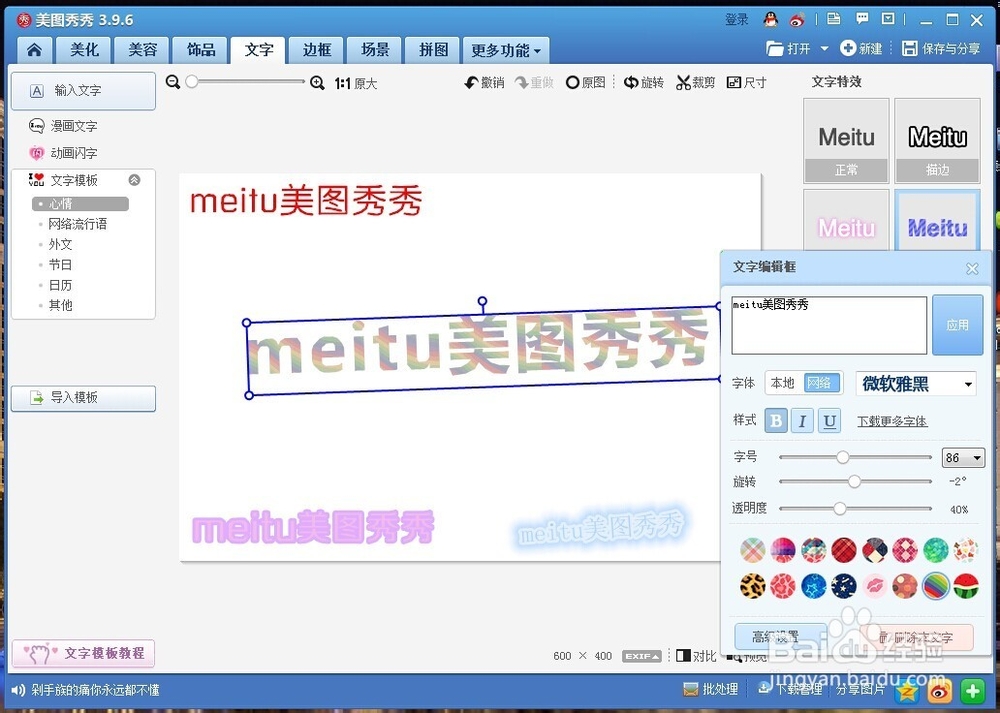Viewport: 1000px width, 713px height.
Task: Select the Crop (裁剪) tool
Action: [695, 82]
